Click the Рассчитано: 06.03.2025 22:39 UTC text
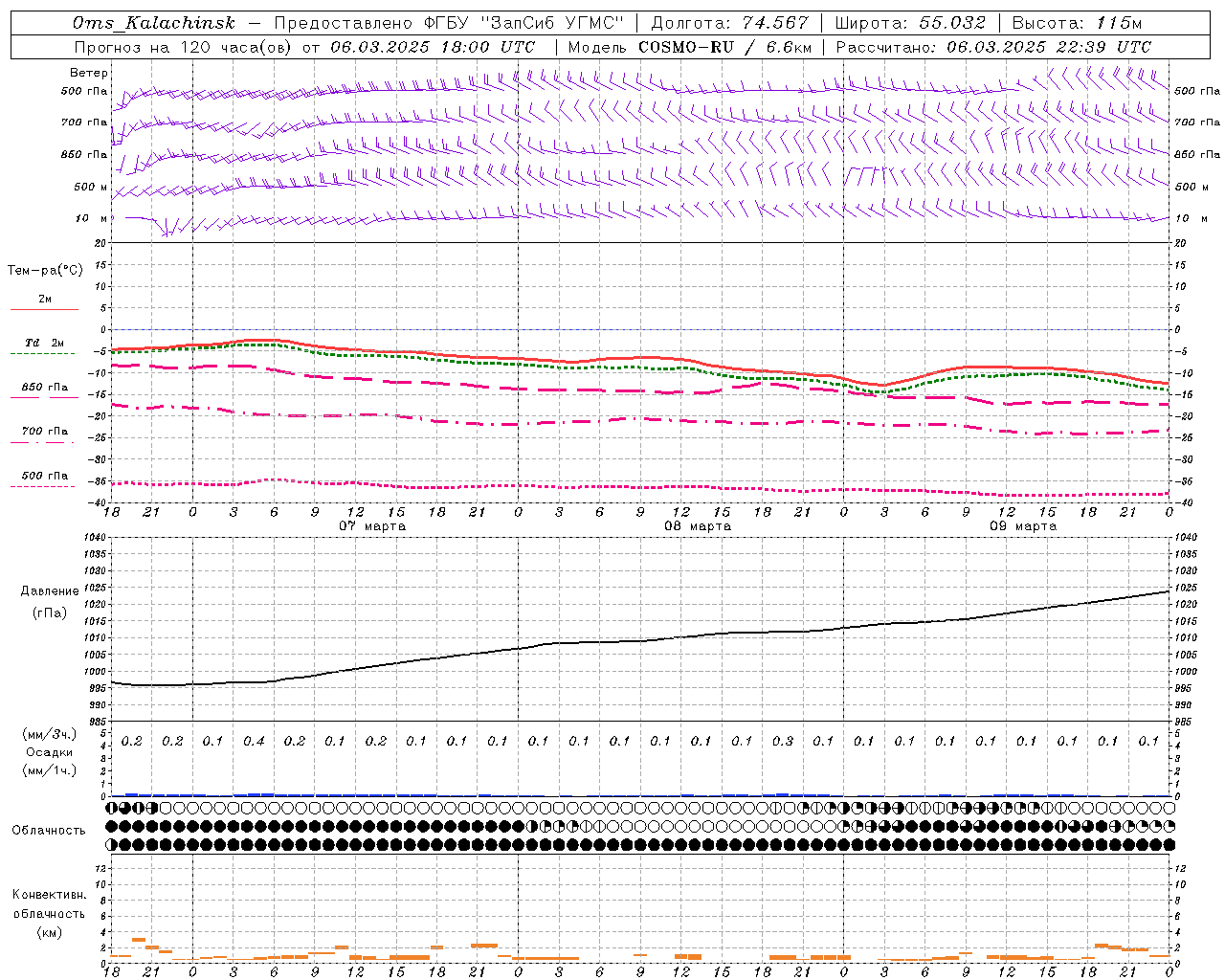The image size is (1225, 980). coord(993,47)
